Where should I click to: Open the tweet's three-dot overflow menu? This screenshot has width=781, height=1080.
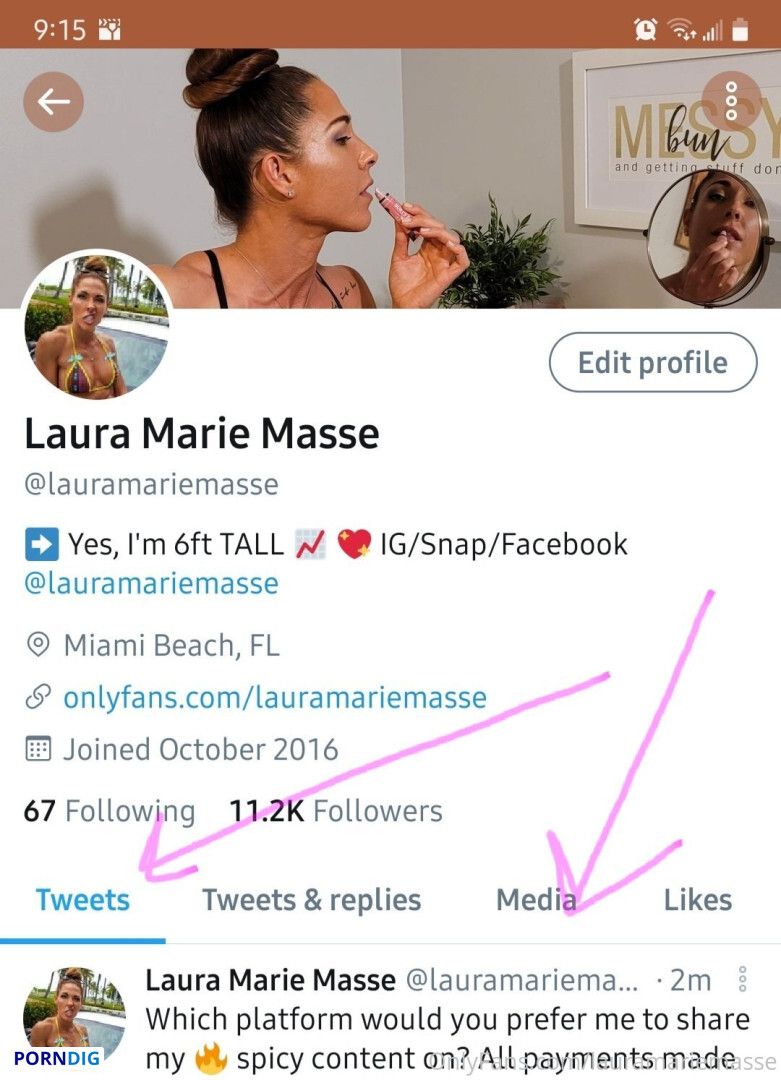pyautogui.click(x=742, y=979)
